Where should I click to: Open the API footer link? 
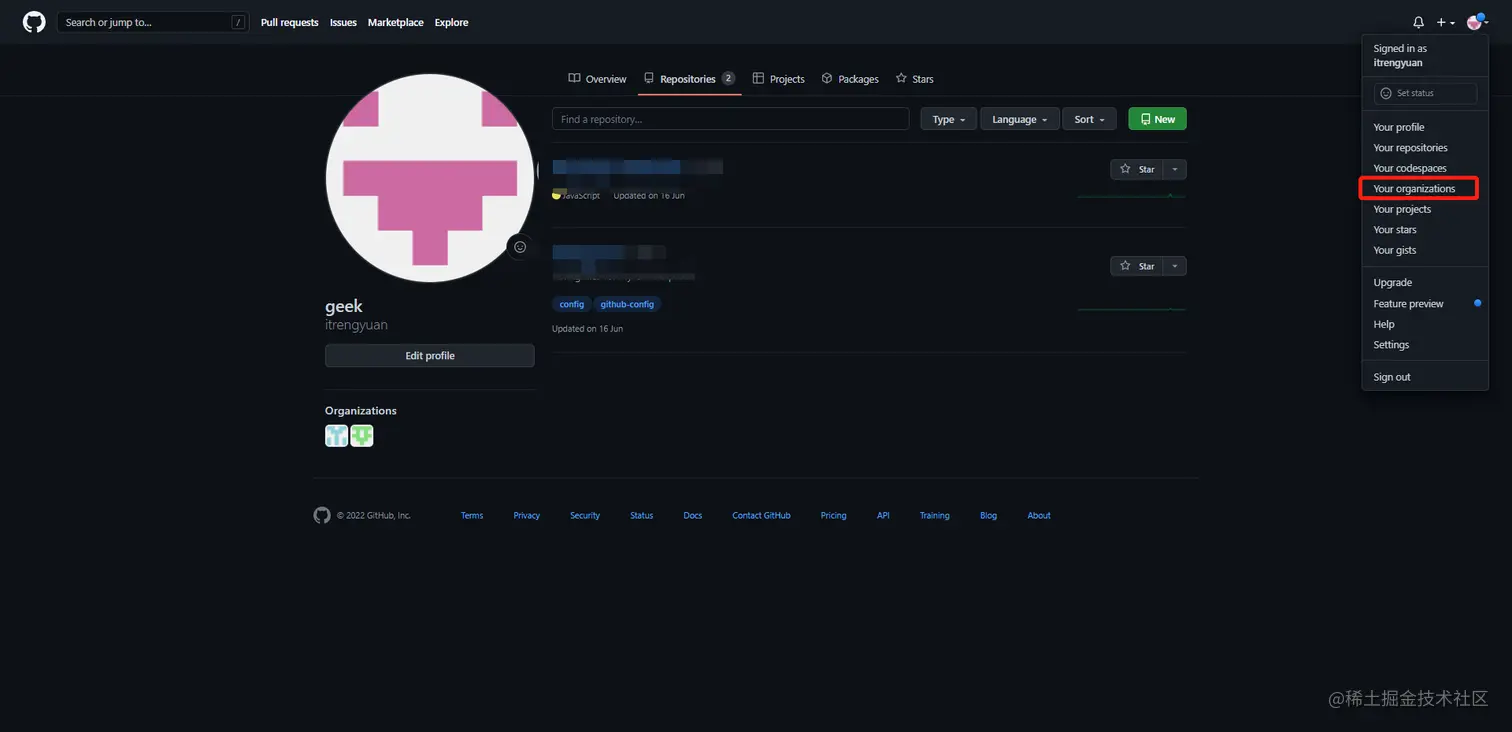click(883, 516)
